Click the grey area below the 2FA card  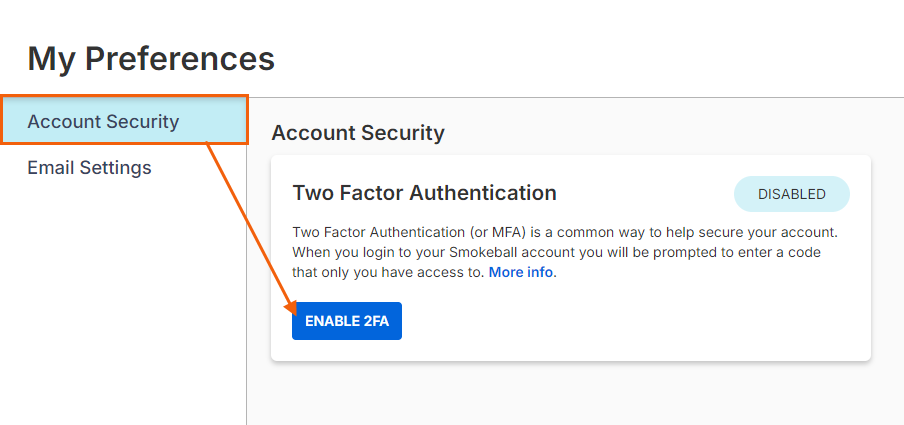[570, 395]
